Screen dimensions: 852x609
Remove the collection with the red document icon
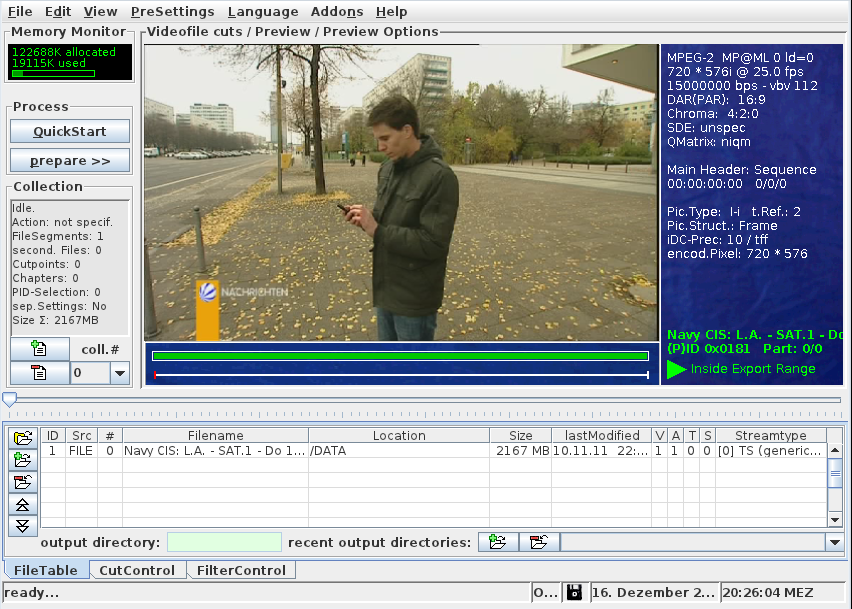(x=40, y=373)
